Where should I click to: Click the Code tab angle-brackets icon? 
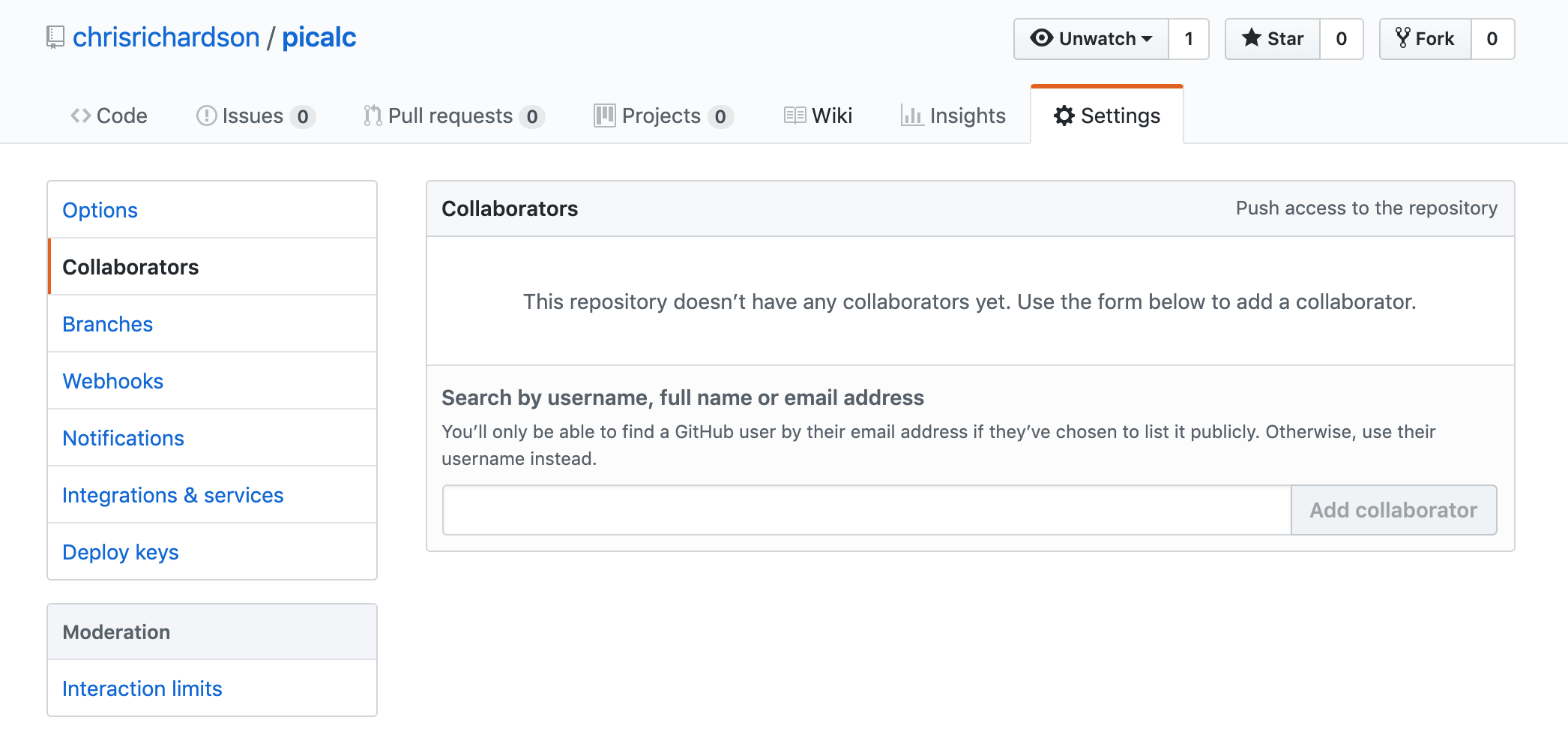coord(81,115)
